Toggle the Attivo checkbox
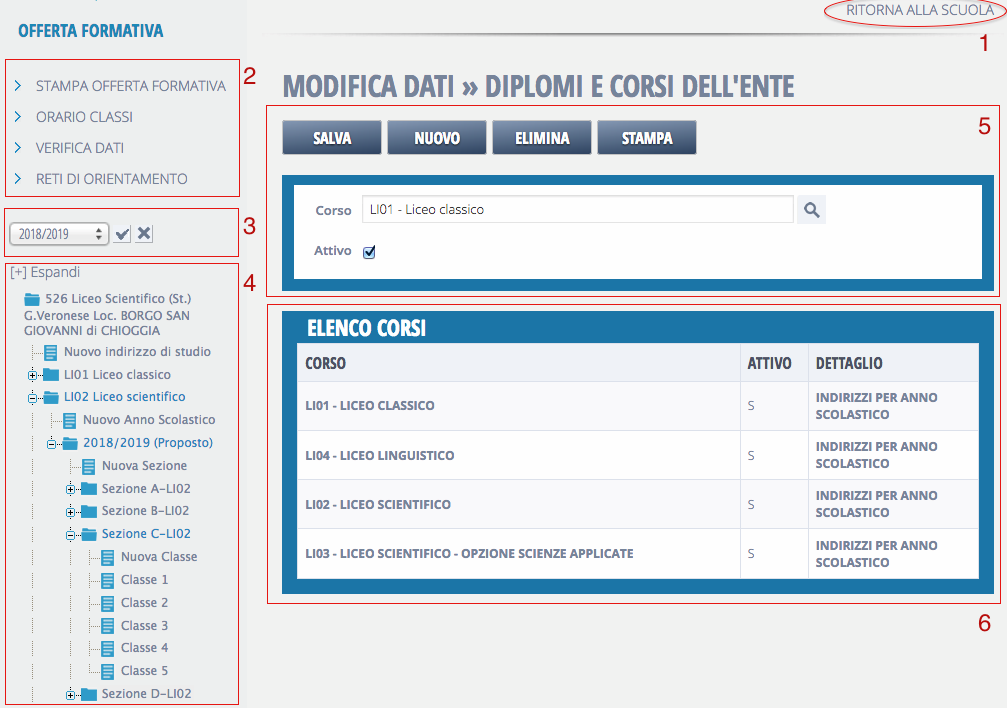This screenshot has height=708, width=1007. 369,253
